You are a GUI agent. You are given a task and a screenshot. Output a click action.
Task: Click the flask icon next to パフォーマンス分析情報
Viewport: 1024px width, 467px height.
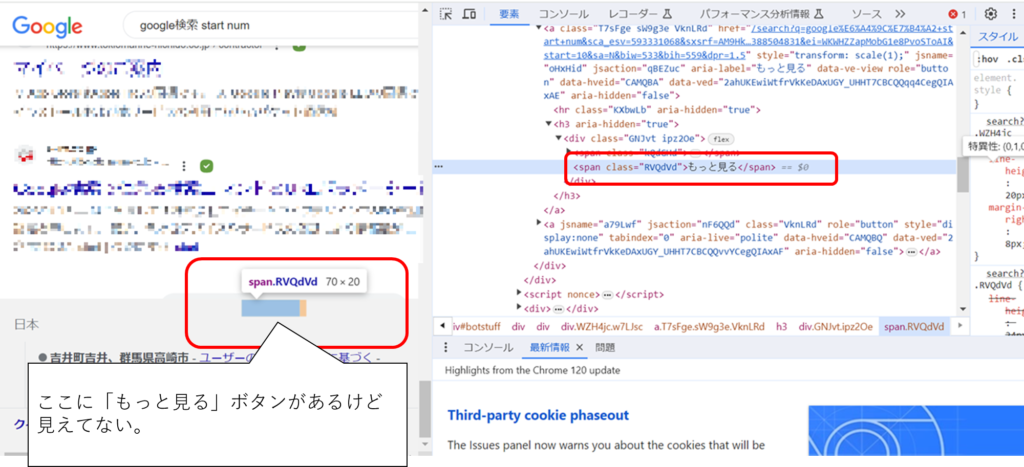pos(818,14)
